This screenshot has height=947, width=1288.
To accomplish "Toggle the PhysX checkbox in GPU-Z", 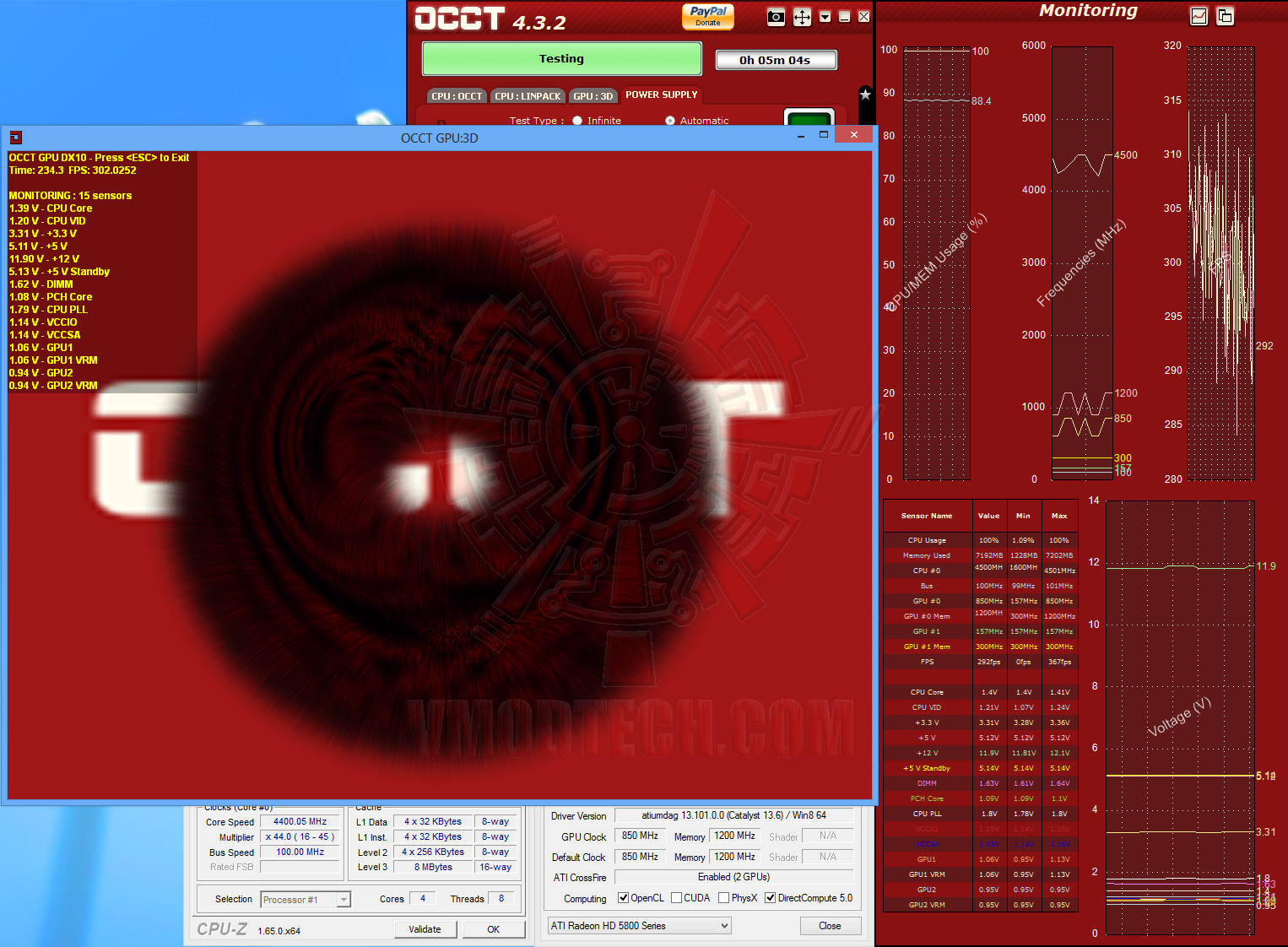I will point(724,898).
